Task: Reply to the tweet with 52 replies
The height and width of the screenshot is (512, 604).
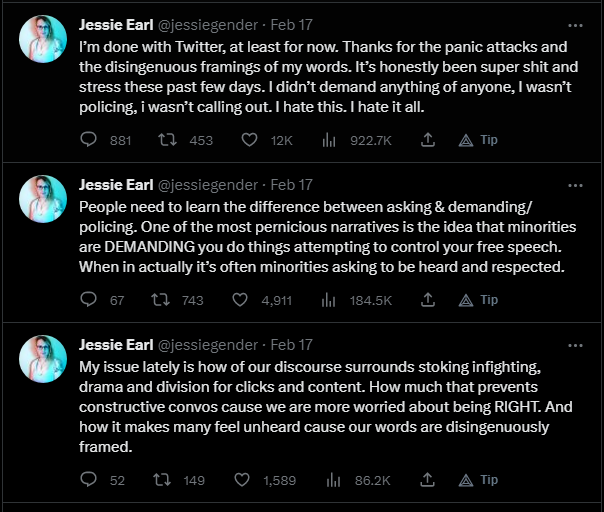Action: tap(88, 479)
